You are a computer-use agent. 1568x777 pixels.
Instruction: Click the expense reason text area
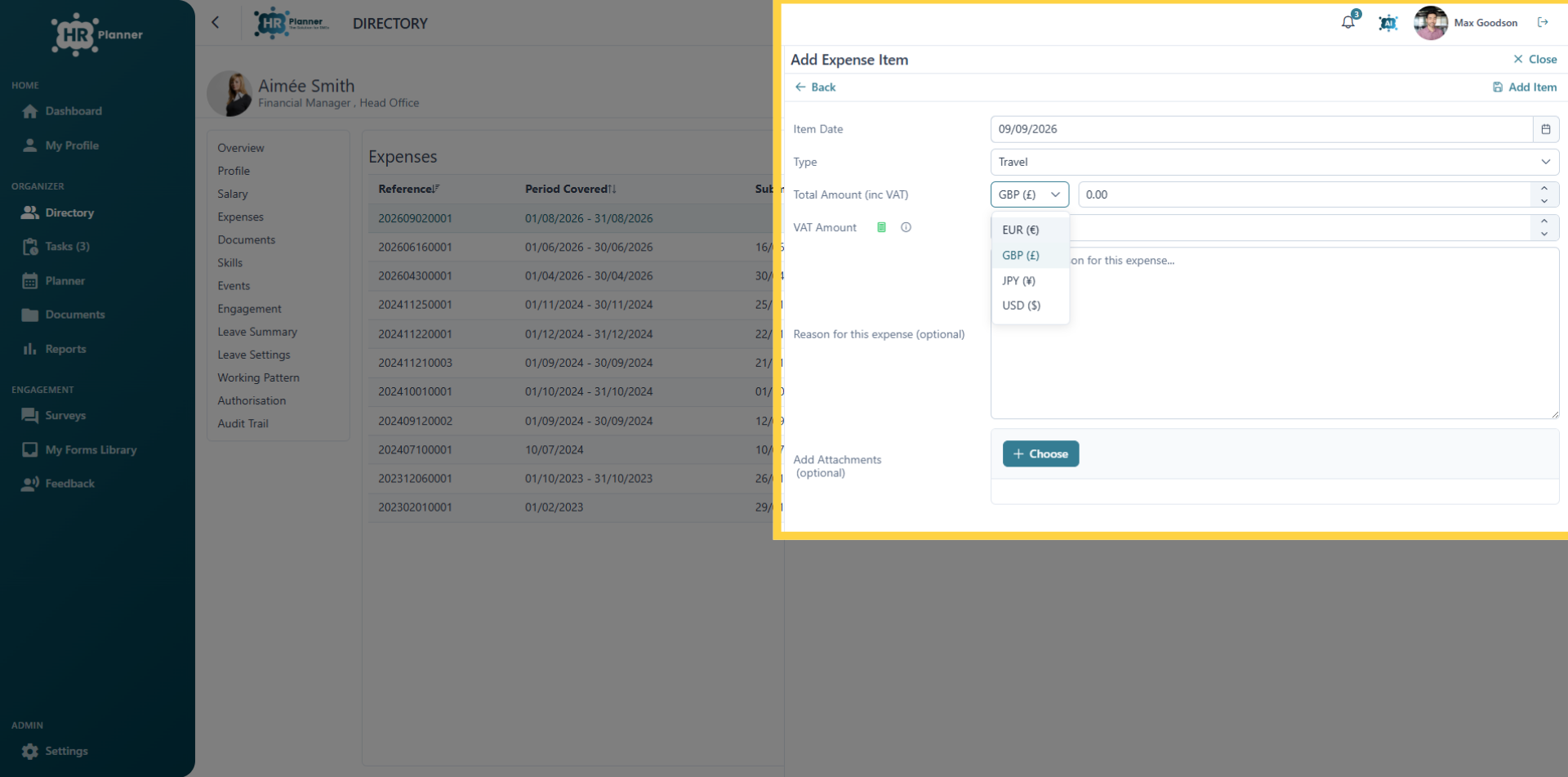click(1274, 333)
